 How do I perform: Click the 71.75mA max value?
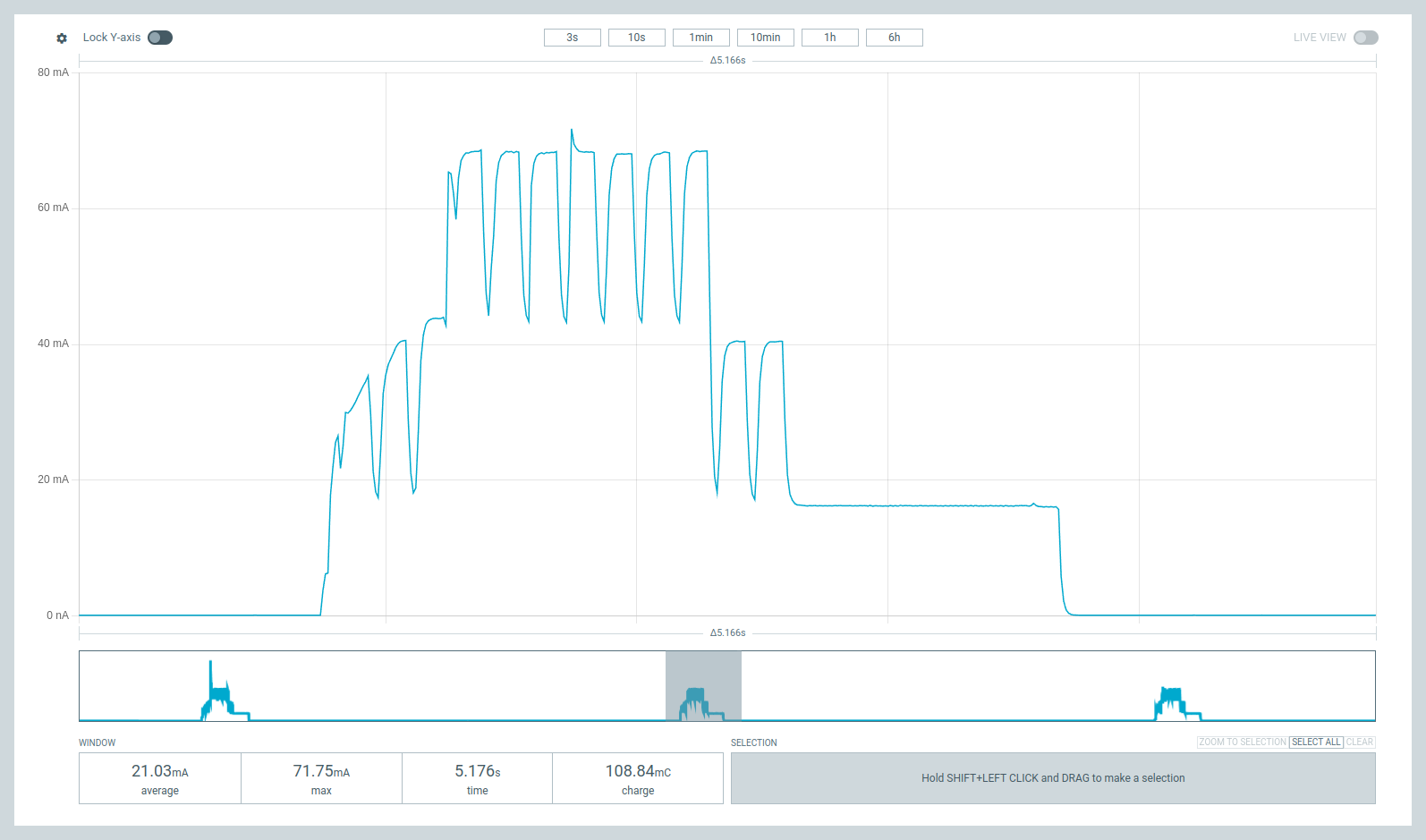coord(321,771)
